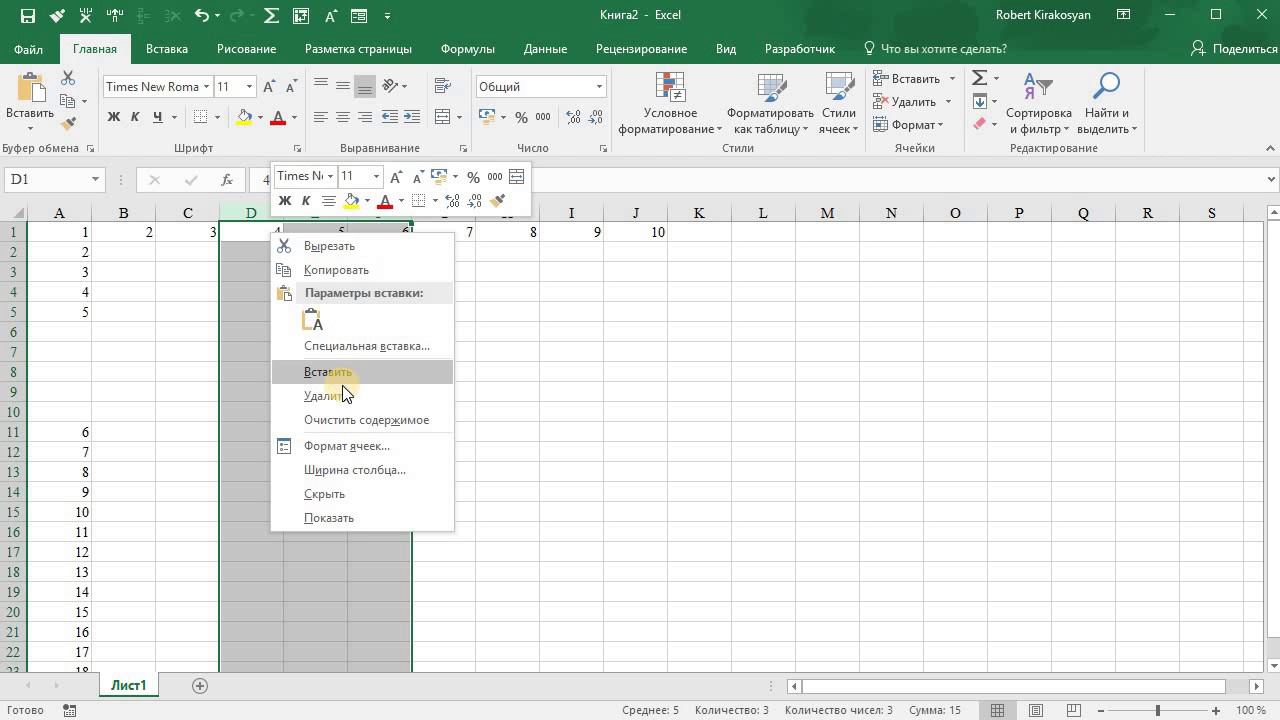Apply thousands separator format in the ribbon
Image resolution: width=1280 pixels, height=720 pixels.
click(545, 117)
